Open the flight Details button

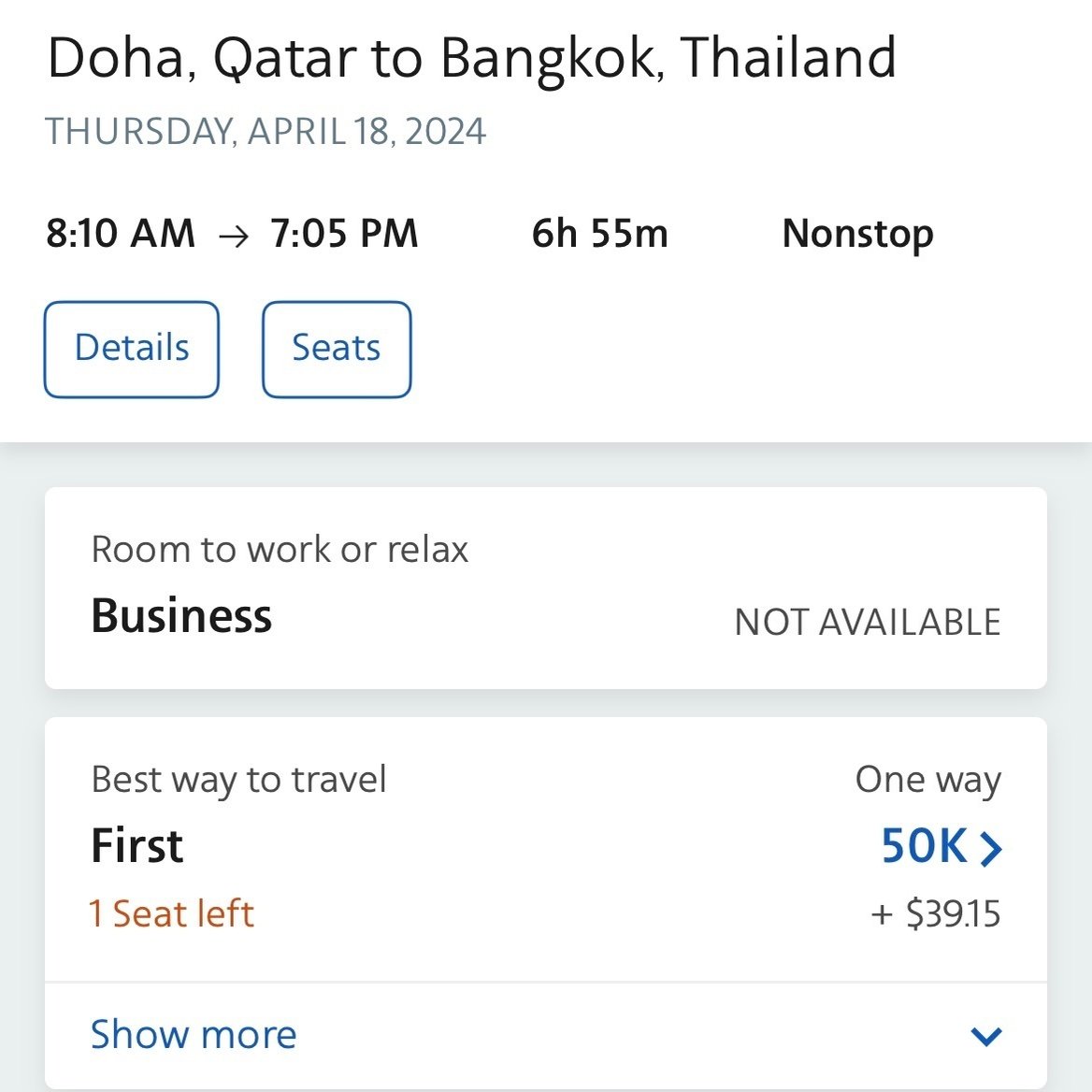pos(132,349)
